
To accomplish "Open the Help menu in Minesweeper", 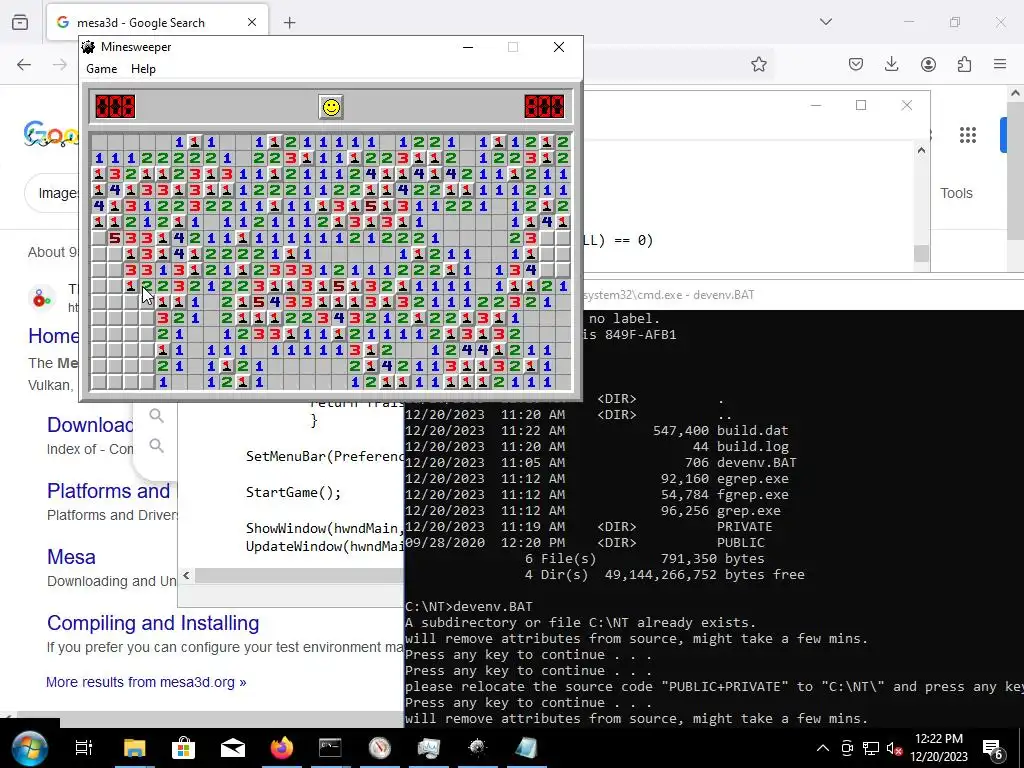I will tap(143, 69).
